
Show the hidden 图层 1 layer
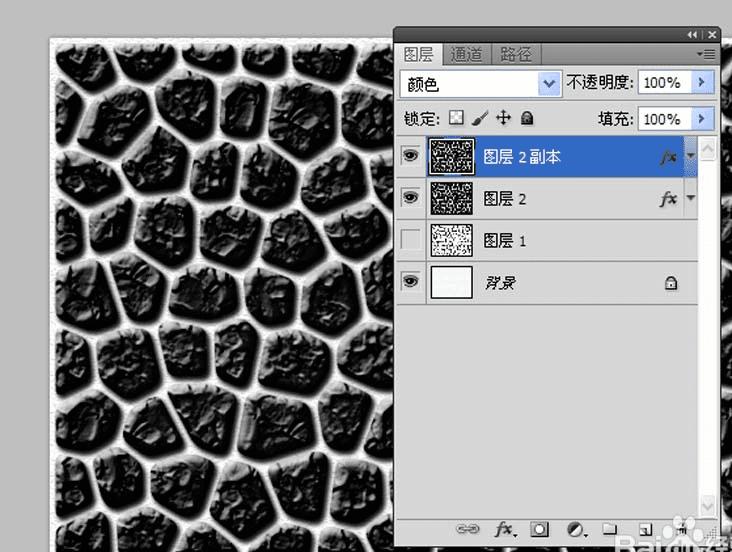tap(410, 240)
